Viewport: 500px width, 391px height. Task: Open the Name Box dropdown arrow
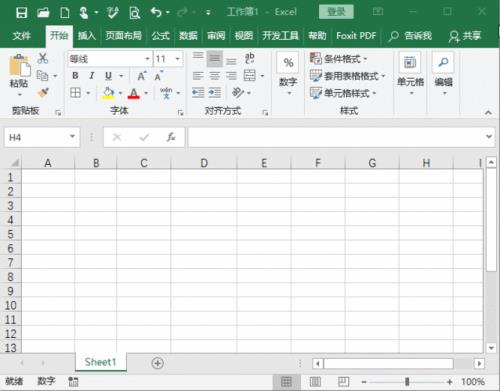[72, 137]
